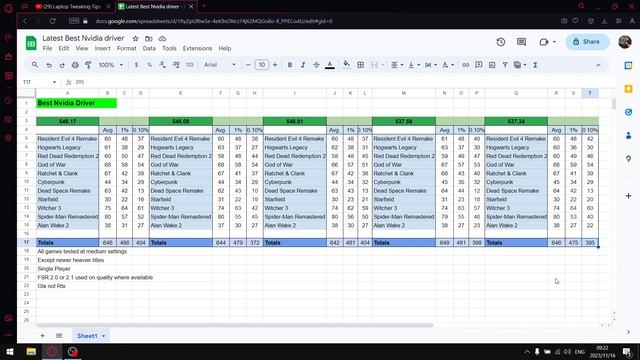Open the zoom level dropdown
The image size is (640, 360).
pos(110,65)
